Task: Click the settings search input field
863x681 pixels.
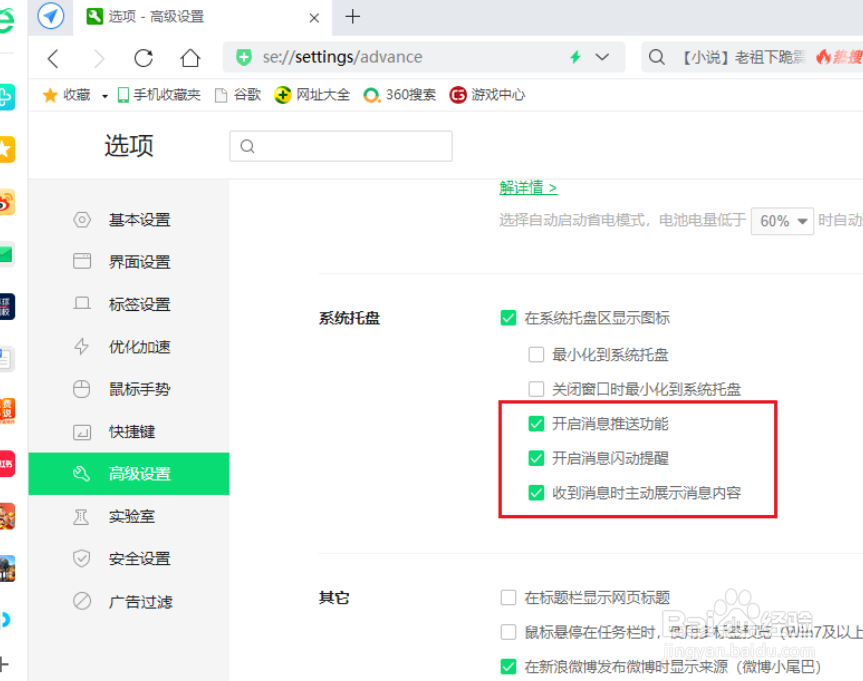Action: click(x=340, y=146)
